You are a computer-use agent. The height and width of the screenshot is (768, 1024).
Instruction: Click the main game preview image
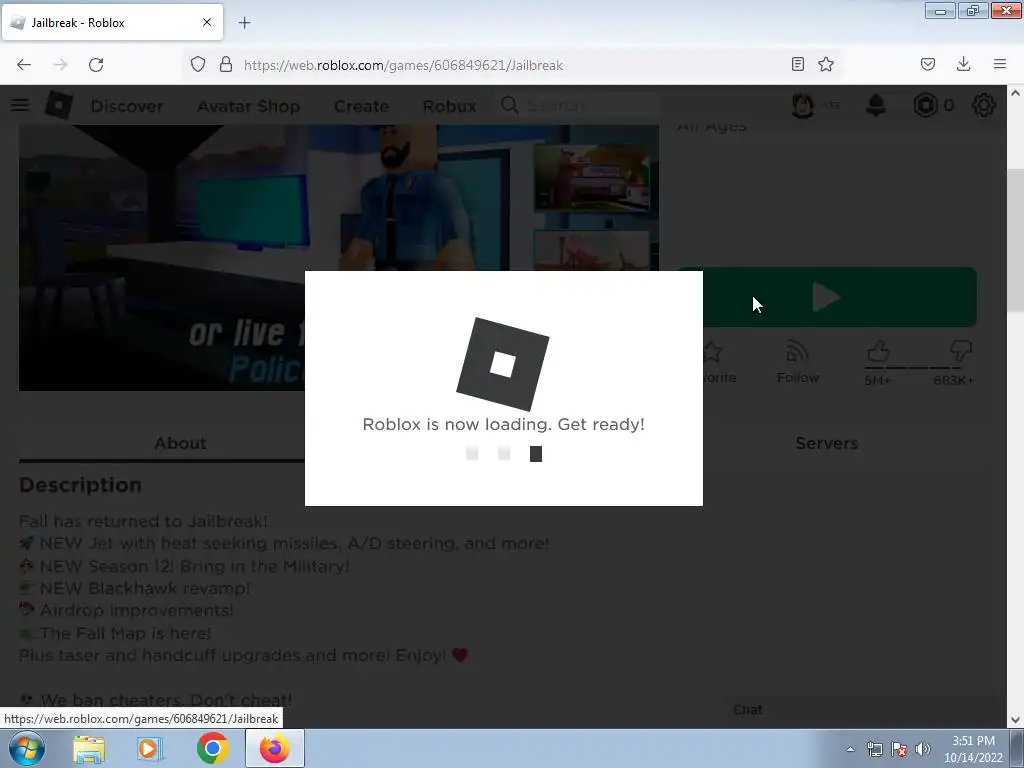pyautogui.click(x=274, y=258)
